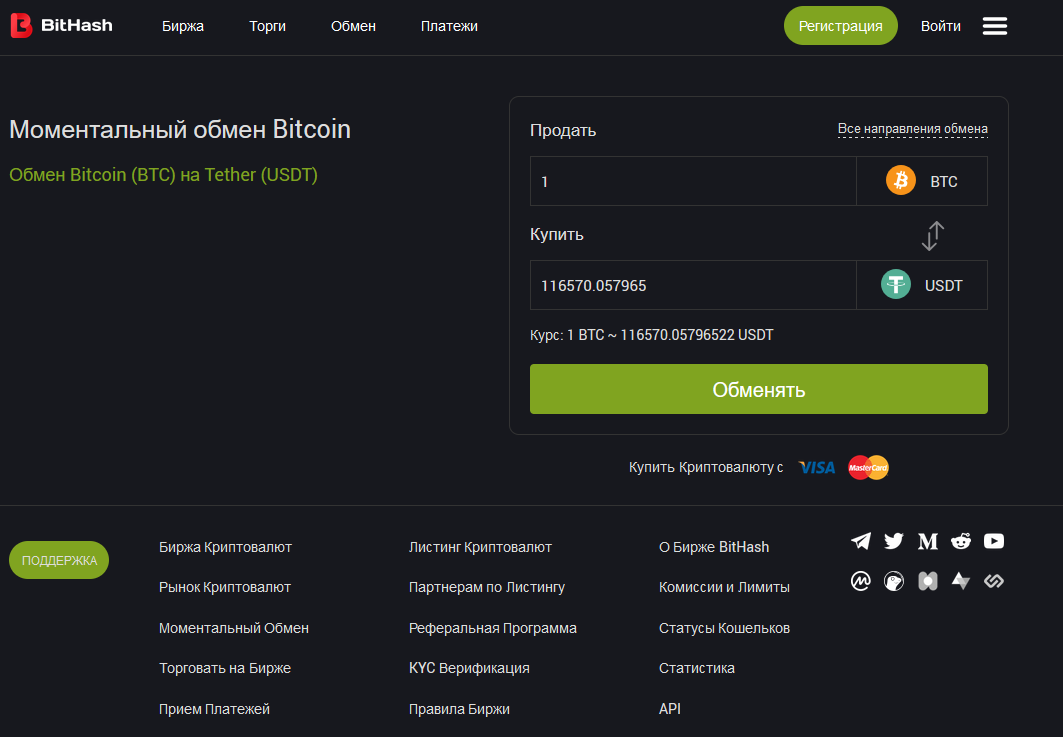Open BitHash Telegram channel icon
1063x737 pixels.
point(861,540)
